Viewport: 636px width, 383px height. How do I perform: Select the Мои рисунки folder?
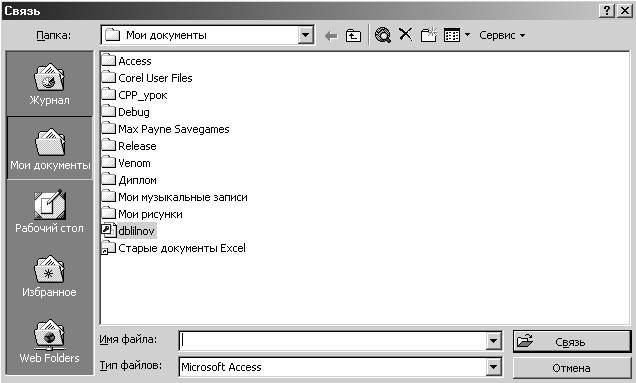click(142, 214)
